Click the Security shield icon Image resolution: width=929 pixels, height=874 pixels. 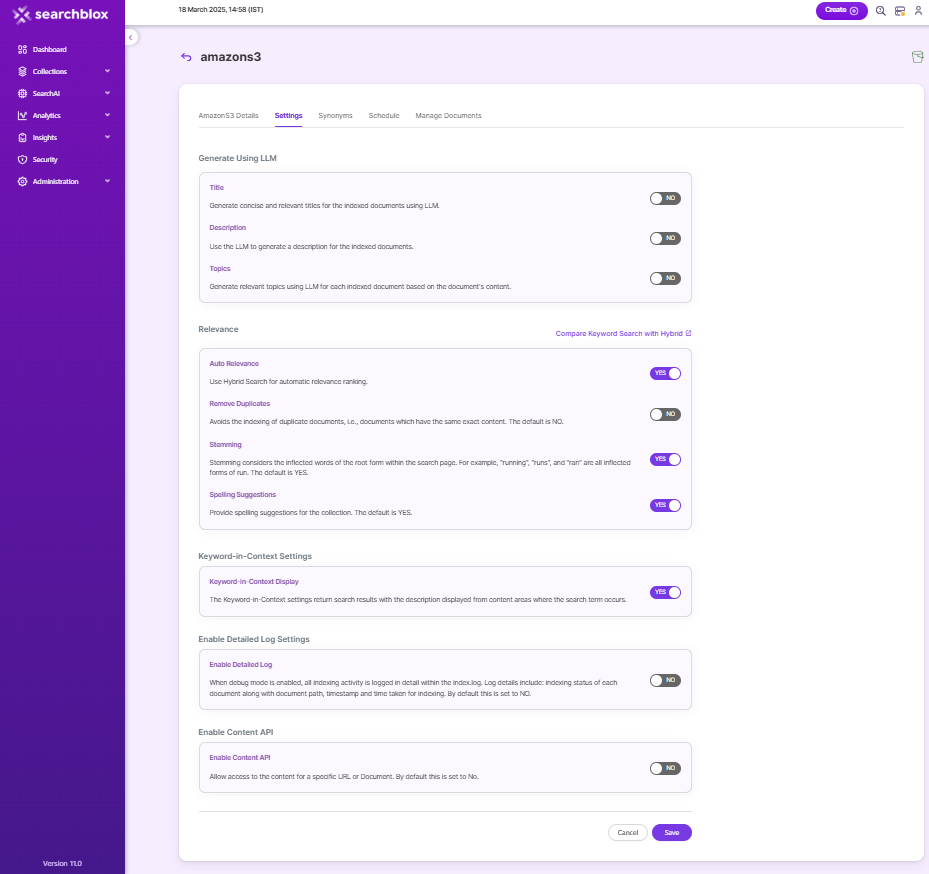point(23,159)
